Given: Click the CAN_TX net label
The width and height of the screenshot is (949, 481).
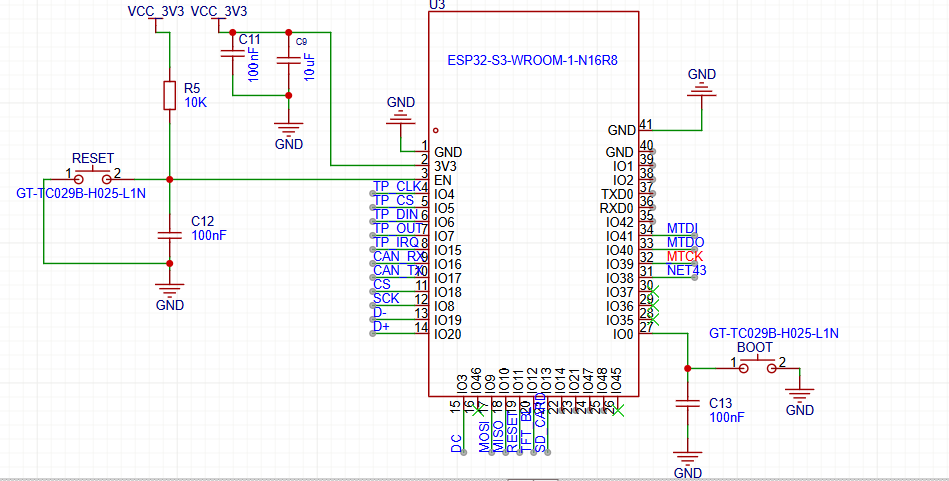Looking at the screenshot, I should 397,270.
